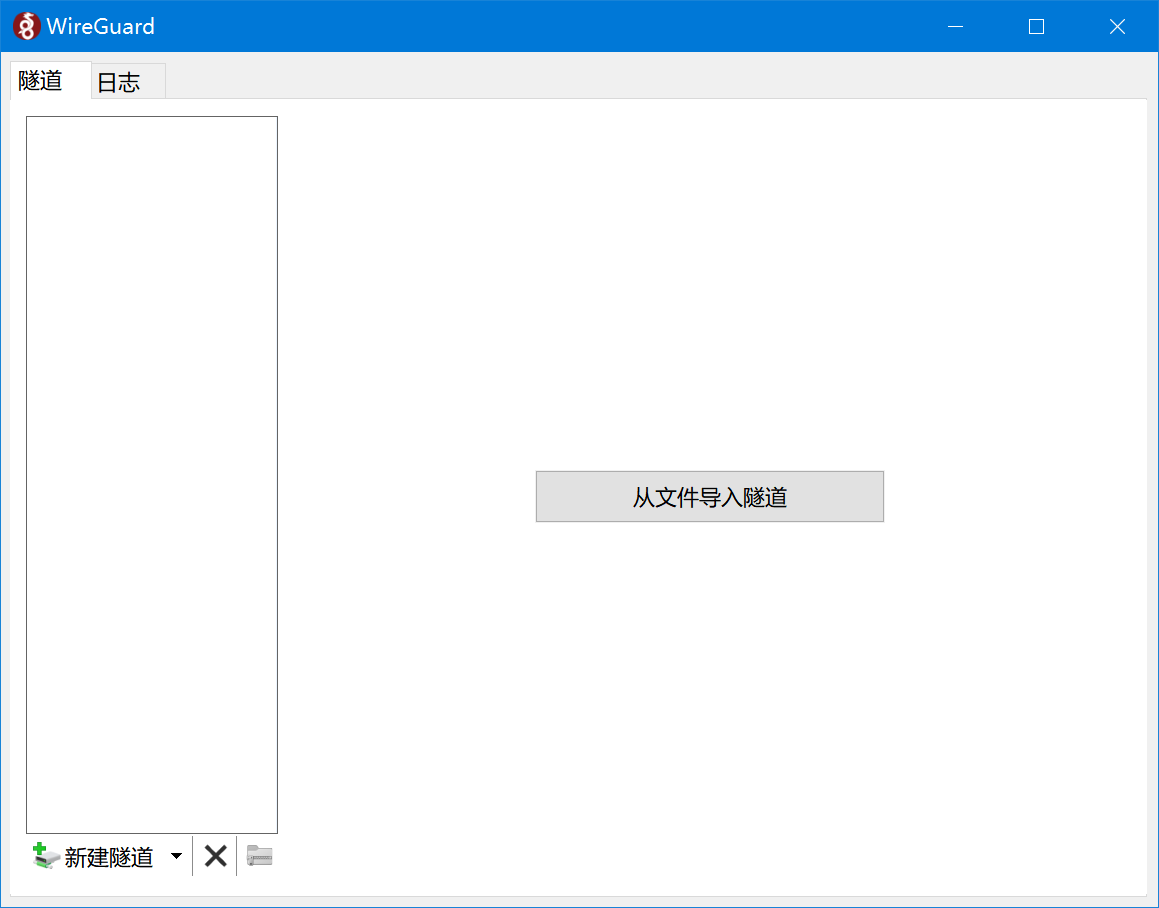The image size is (1159, 908).
Task: Click inside the empty tunnel list box
Action: pos(152,475)
